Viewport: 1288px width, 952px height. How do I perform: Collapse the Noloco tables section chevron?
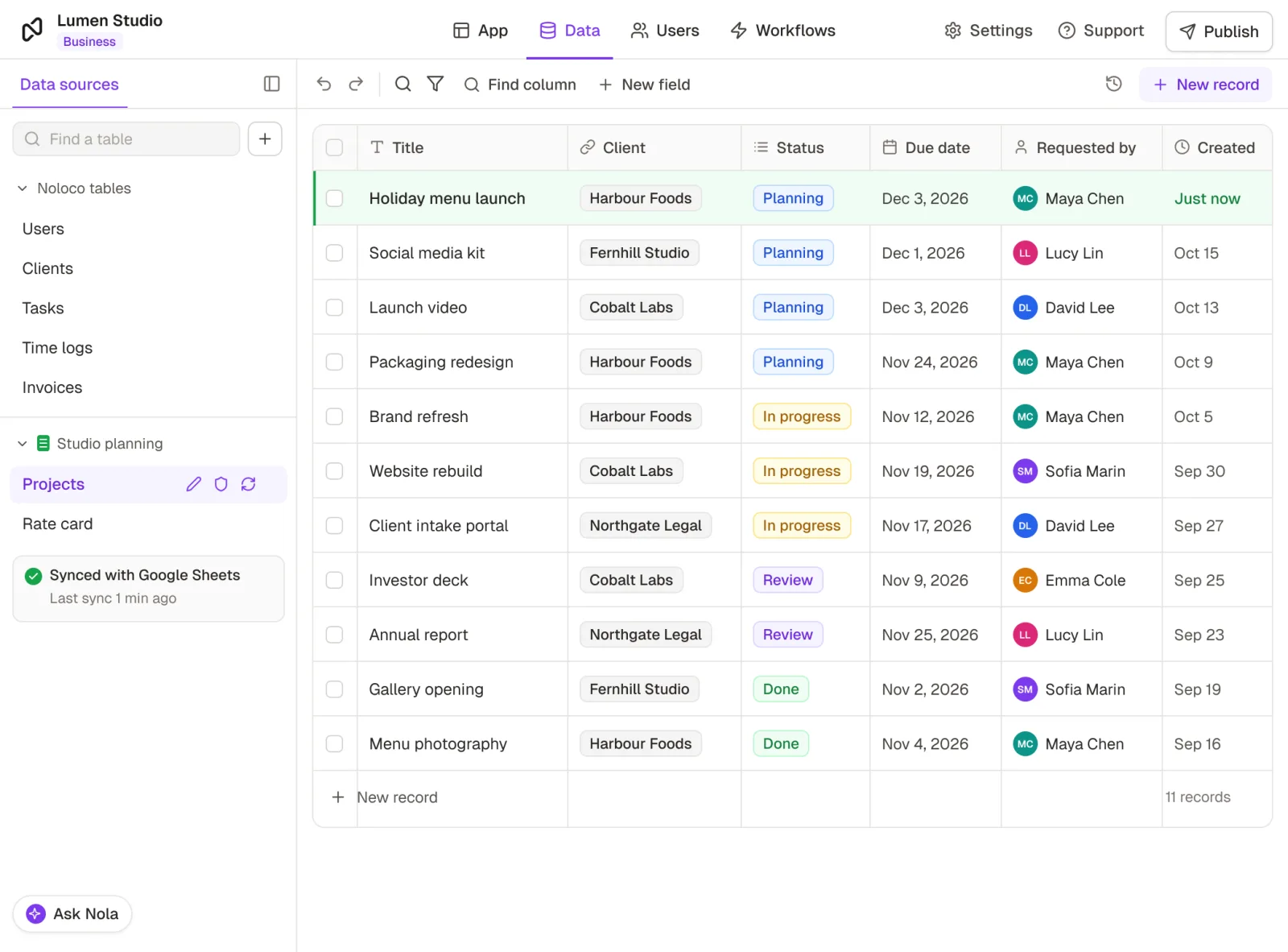pyautogui.click(x=23, y=188)
